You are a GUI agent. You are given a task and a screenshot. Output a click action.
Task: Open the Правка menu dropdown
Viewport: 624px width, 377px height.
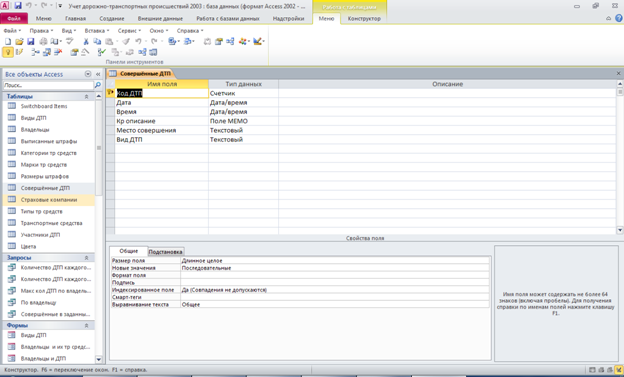point(41,31)
